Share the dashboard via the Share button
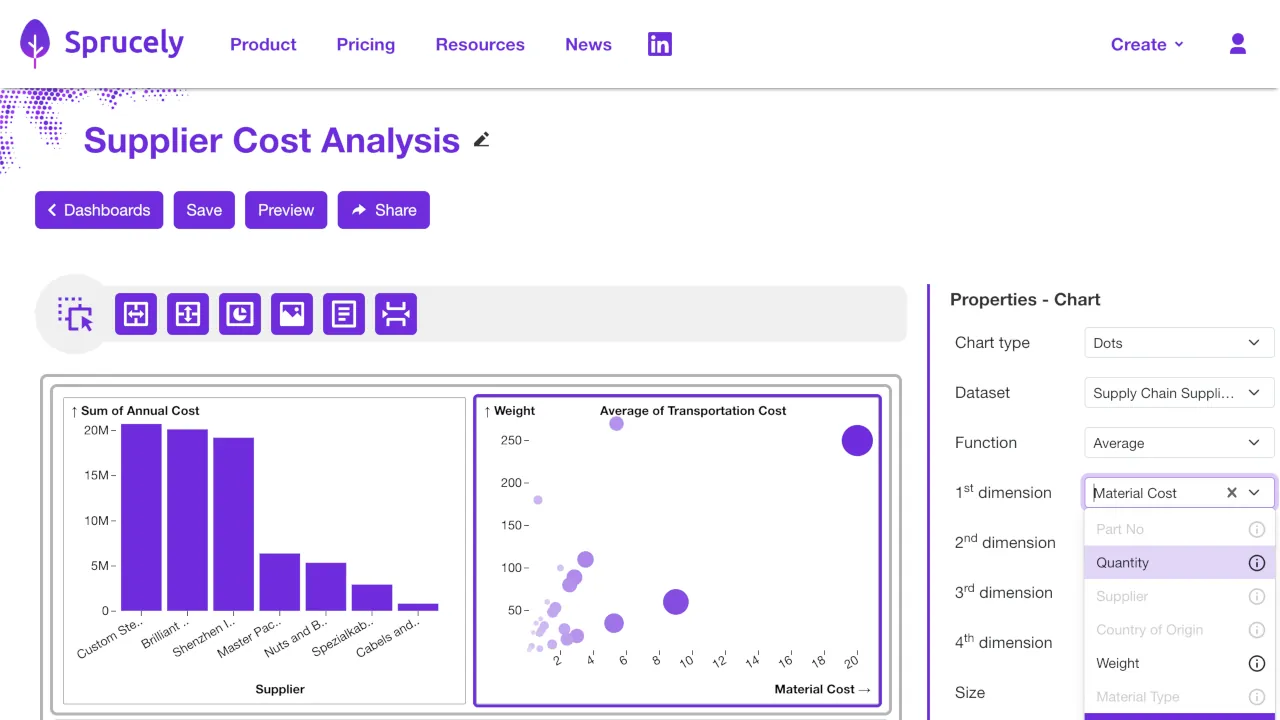 click(383, 210)
